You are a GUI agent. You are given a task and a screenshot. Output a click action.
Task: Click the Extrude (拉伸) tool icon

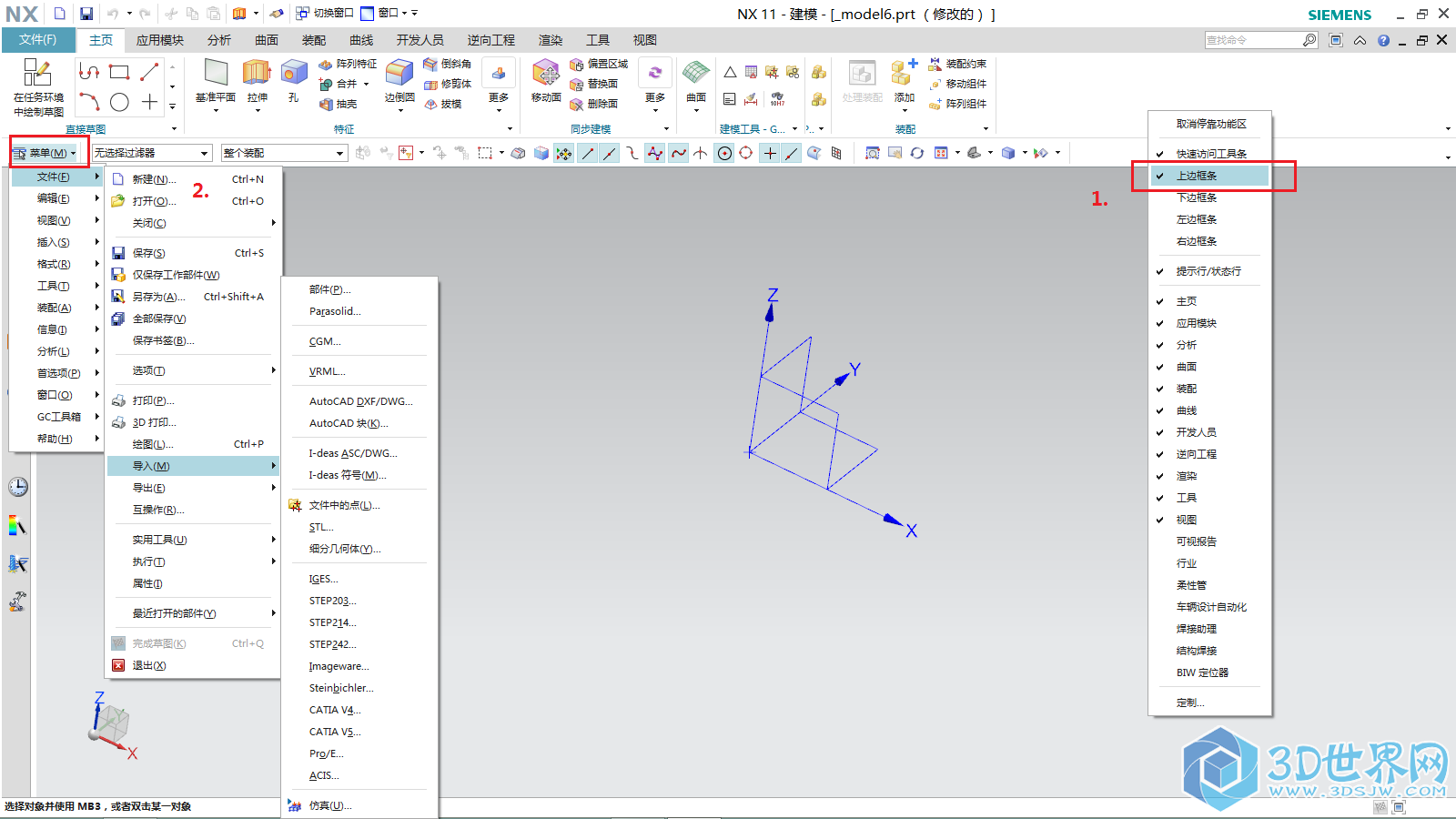coord(258,73)
